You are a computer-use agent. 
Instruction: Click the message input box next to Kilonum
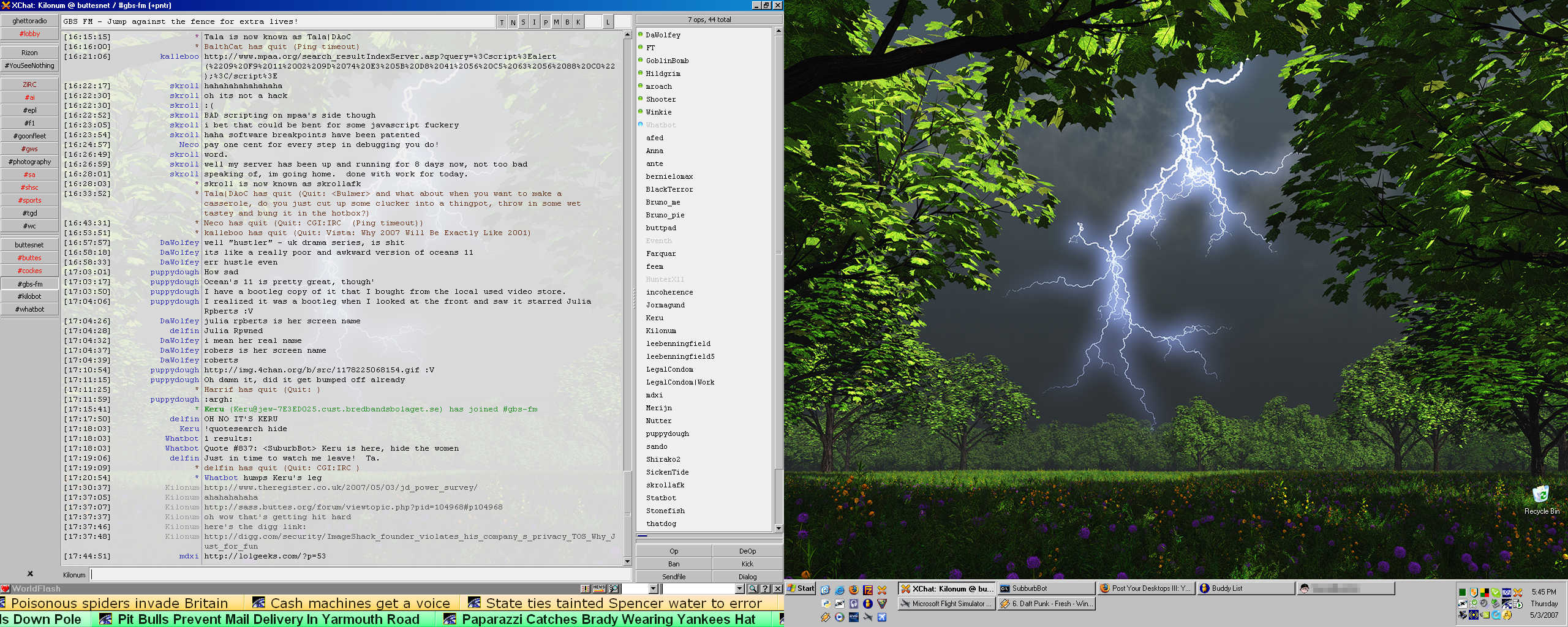[x=361, y=574]
